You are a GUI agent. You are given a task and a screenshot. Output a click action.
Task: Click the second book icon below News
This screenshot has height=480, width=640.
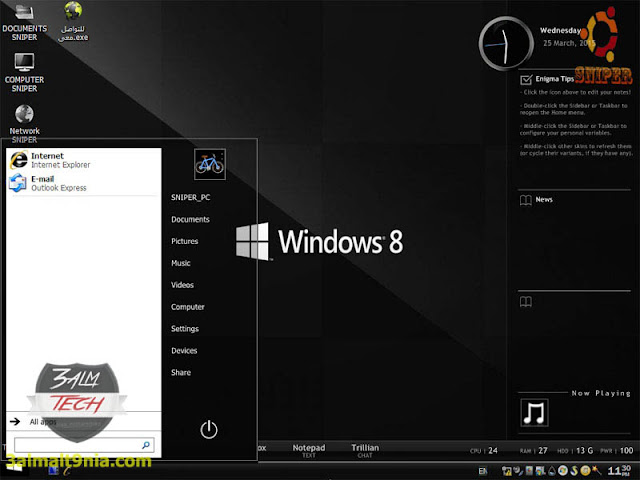526,302
